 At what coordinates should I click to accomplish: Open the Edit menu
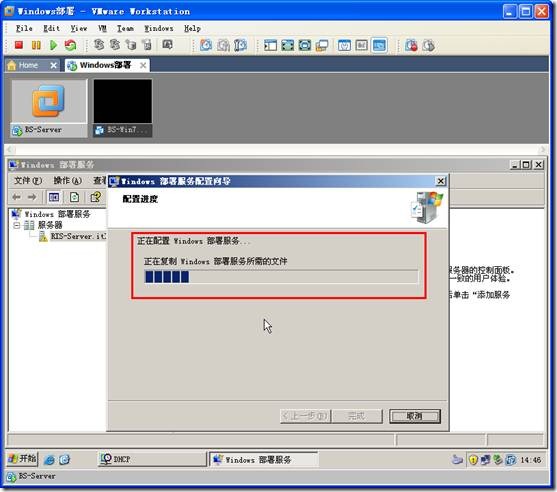pos(52,28)
